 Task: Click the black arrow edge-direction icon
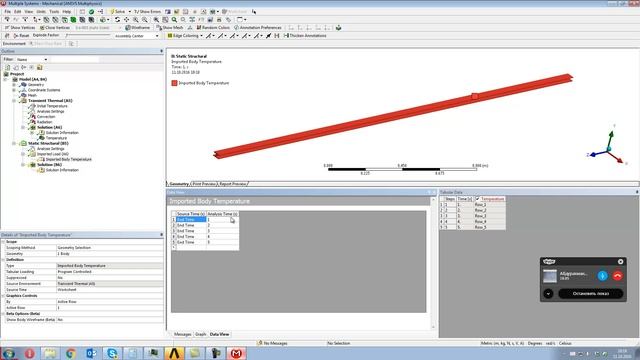pos(269,36)
